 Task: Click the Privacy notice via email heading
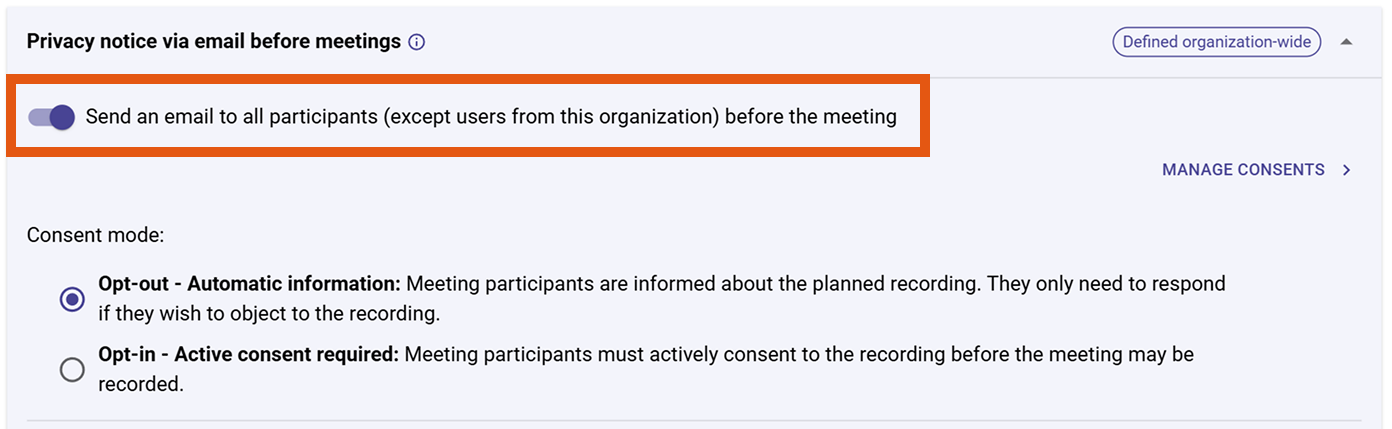pos(214,42)
